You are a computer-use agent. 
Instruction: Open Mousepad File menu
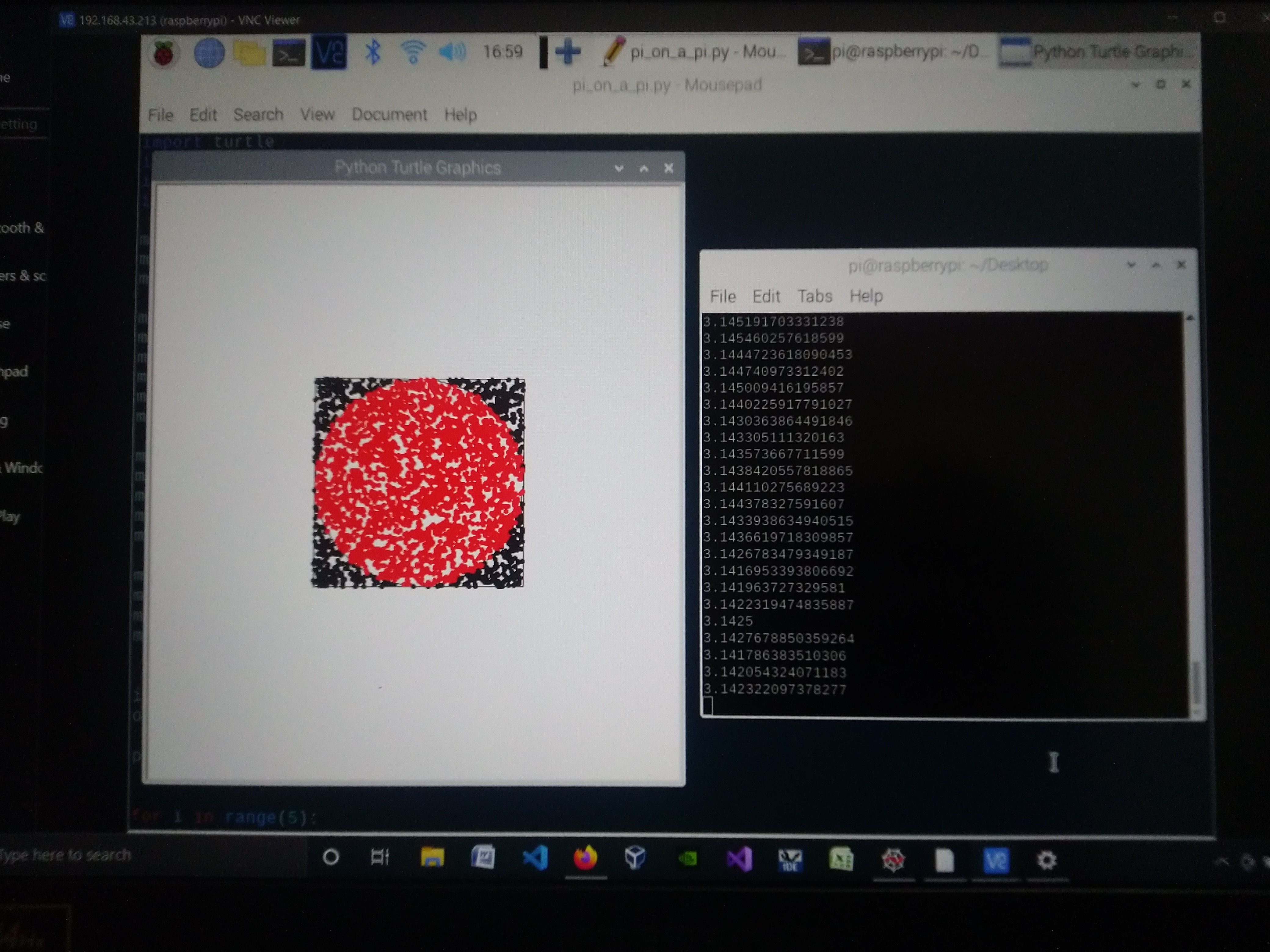tap(160, 115)
